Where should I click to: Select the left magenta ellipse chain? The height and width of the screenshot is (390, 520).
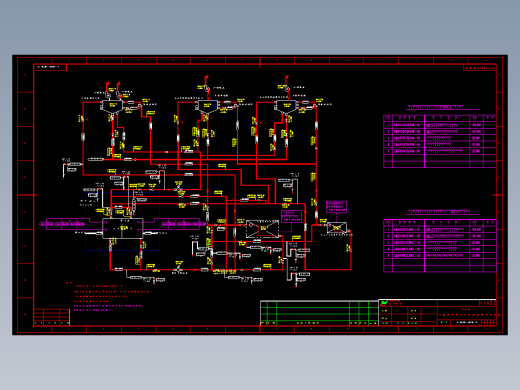click(x=62, y=224)
